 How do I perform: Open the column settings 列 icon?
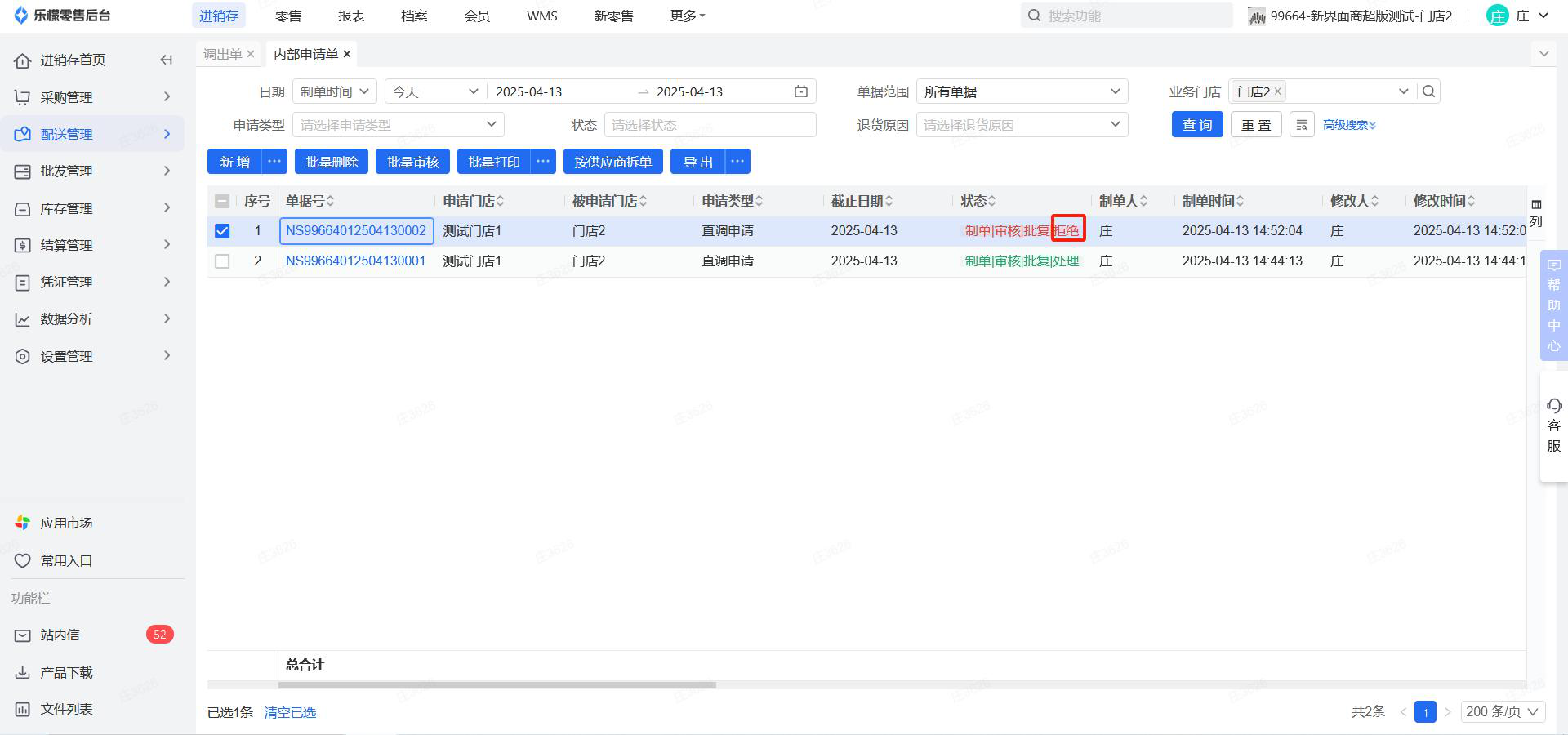[x=1536, y=213]
